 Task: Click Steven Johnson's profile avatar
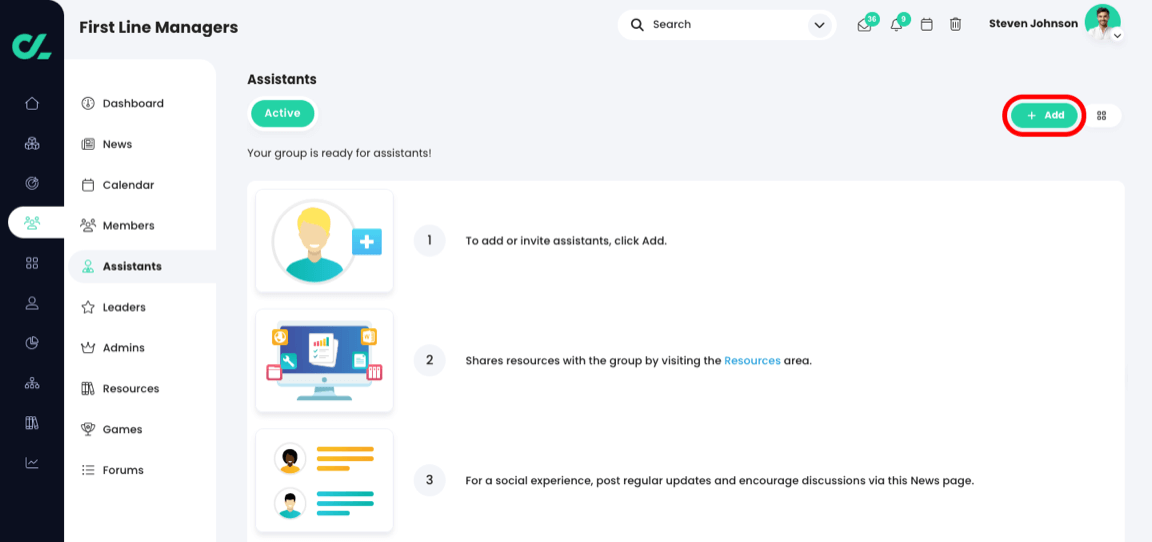1102,23
